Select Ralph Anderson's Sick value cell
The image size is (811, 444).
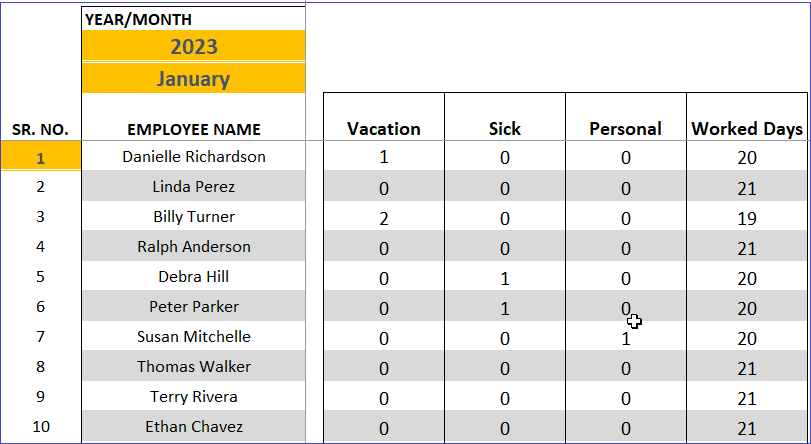pyautogui.click(x=505, y=247)
